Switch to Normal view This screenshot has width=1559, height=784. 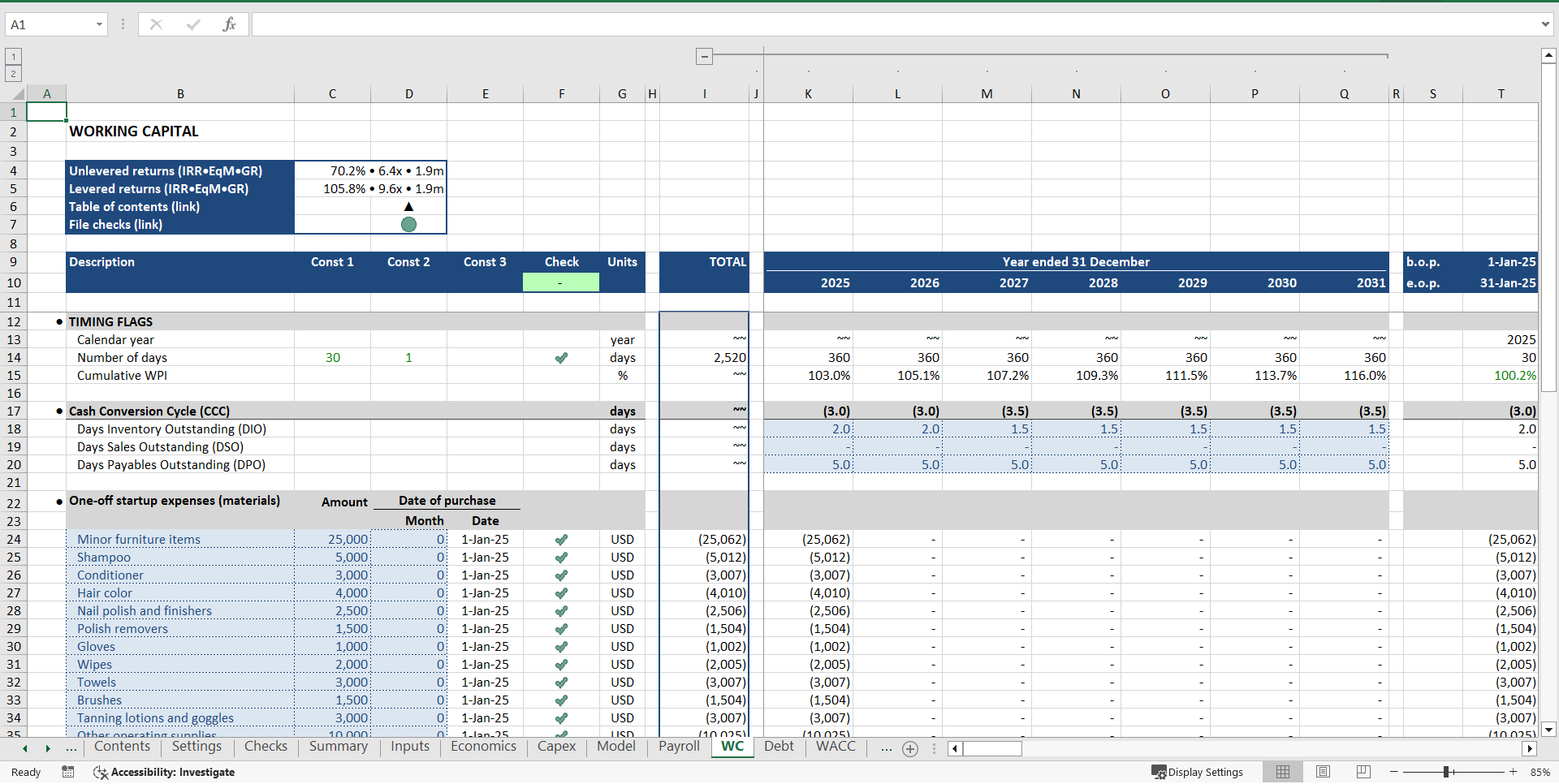point(1283,772)
